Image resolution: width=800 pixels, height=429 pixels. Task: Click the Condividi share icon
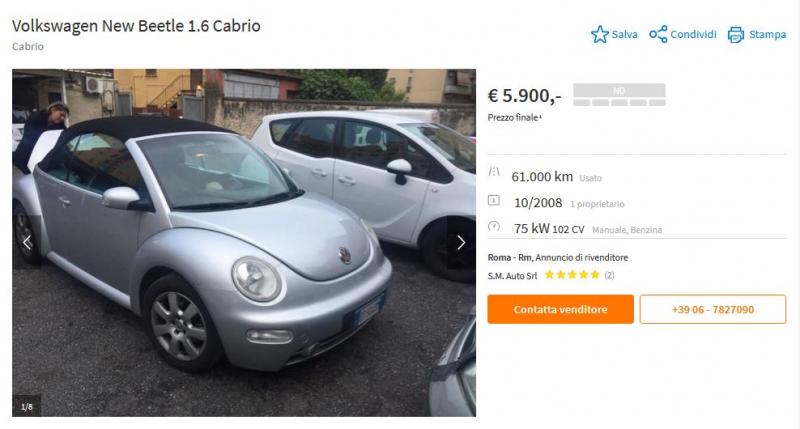click(x=658, y=34)
